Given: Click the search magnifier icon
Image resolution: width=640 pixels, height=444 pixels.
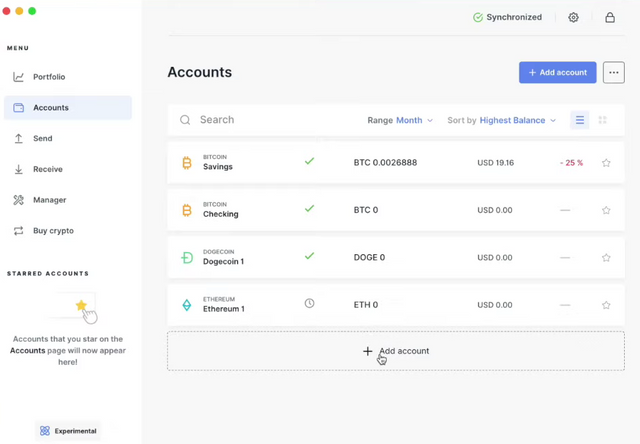Looking at the screenshot, I should click(185, 120).
